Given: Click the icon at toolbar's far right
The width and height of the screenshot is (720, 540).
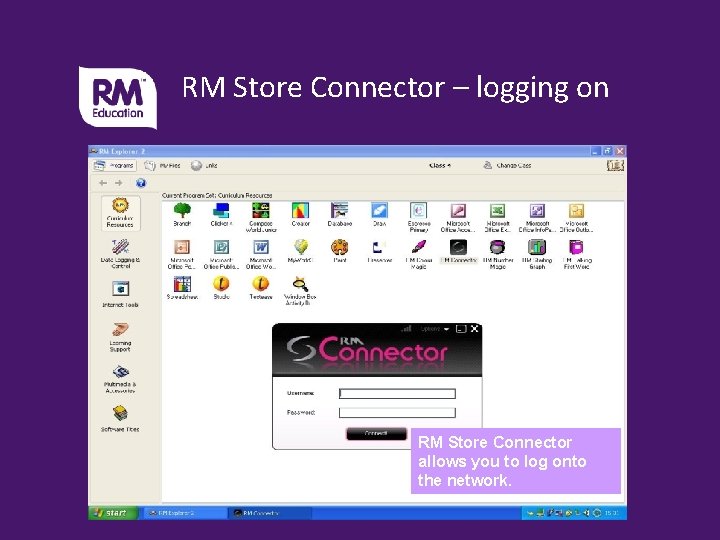Looking at the screenshot, I should pyautogui.click(x=615, y=165).
